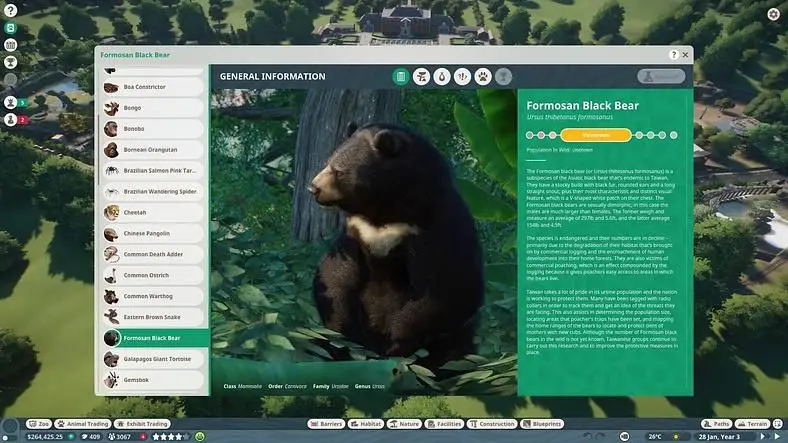The width and height of the screenshot is (788, 443).
Task: Click the green smiley happiness icon
Action: [x=200, y=437]
